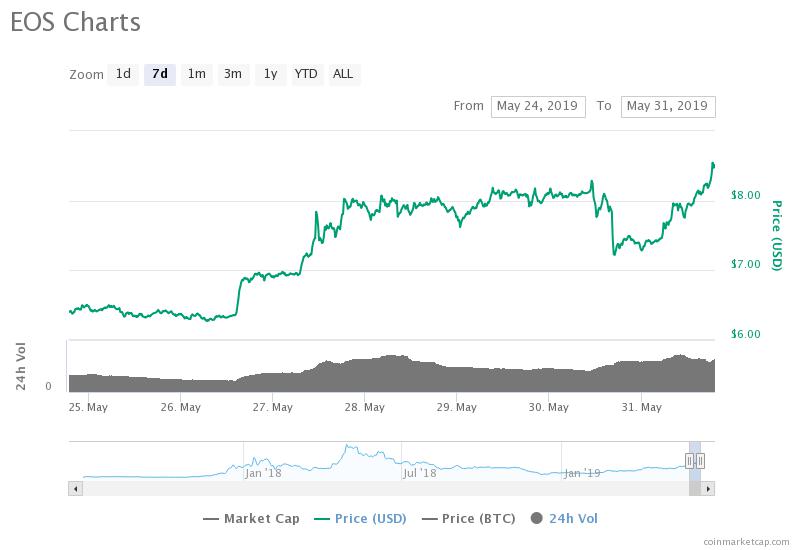Click the Jul '18 navigator label
The width and height of the screenshot is (800, 550).
click(420, 473)
